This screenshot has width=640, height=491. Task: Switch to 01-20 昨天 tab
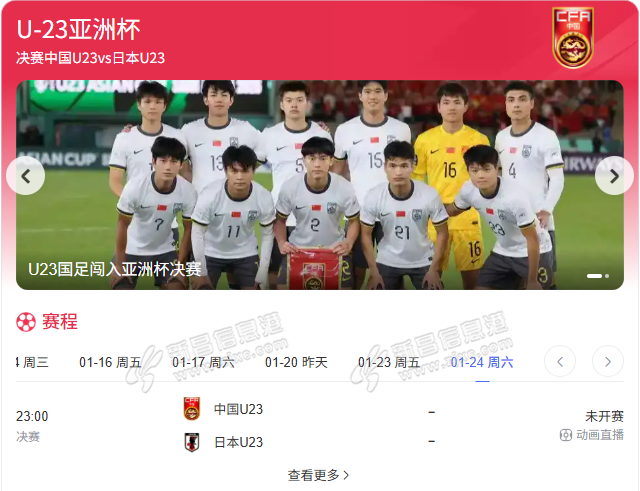[296, 362]
